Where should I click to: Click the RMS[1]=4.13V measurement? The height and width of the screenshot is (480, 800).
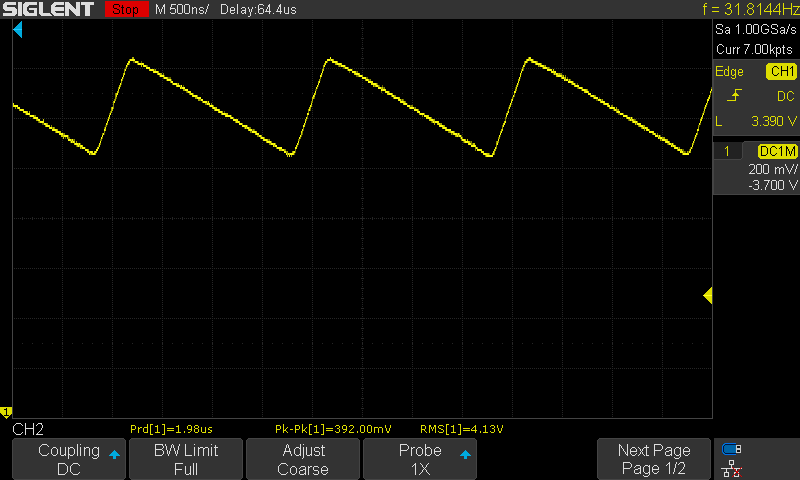tap(462, 429)
